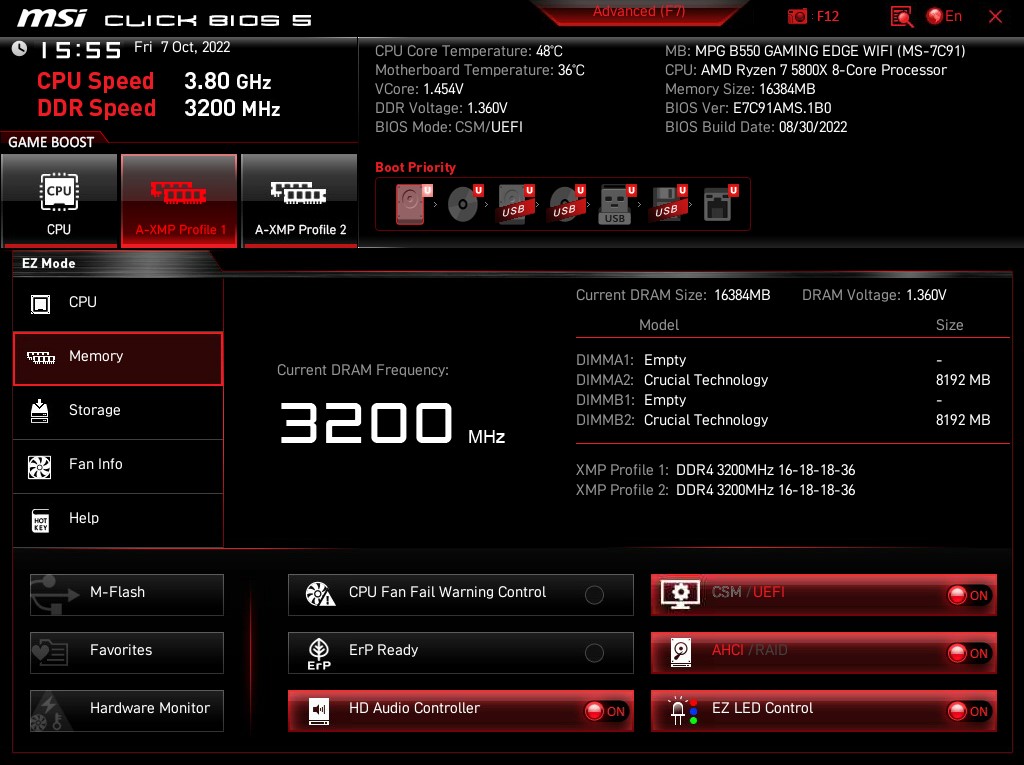Select the hard disk boot device icon
Viewport: 1024px width, 765px height.
point(410,204)
